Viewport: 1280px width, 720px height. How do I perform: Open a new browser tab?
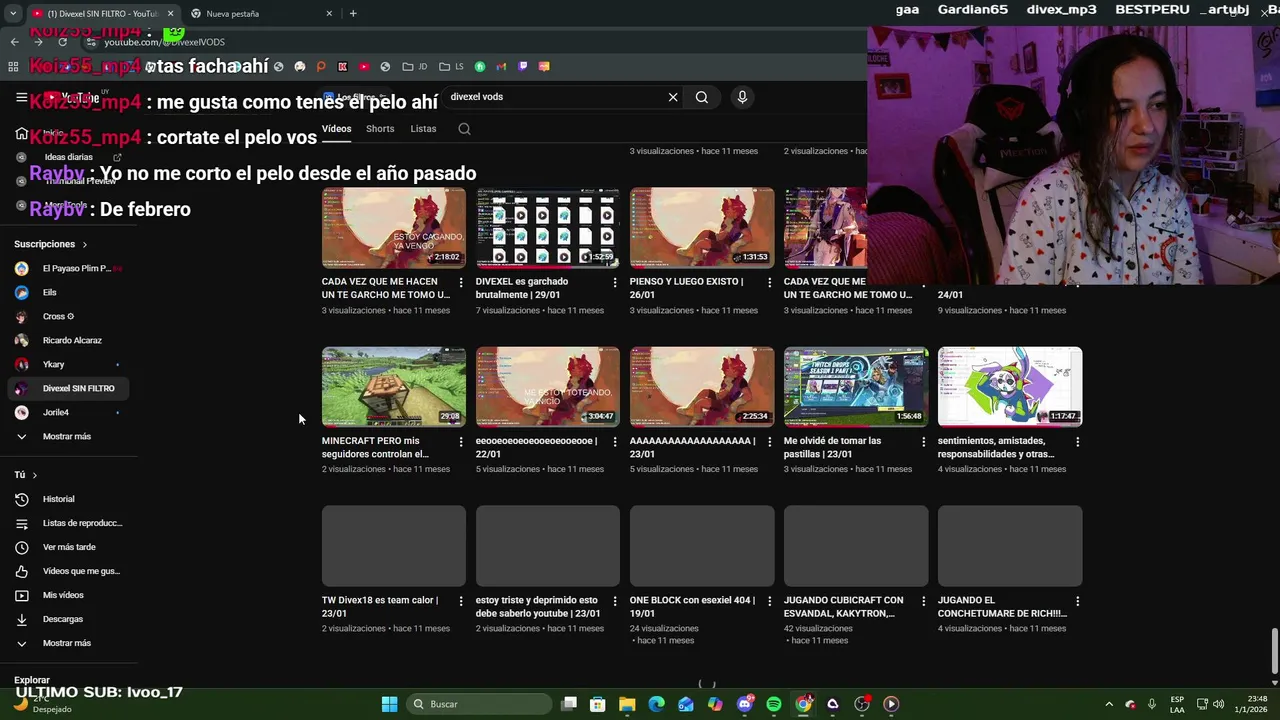point(353,13)
